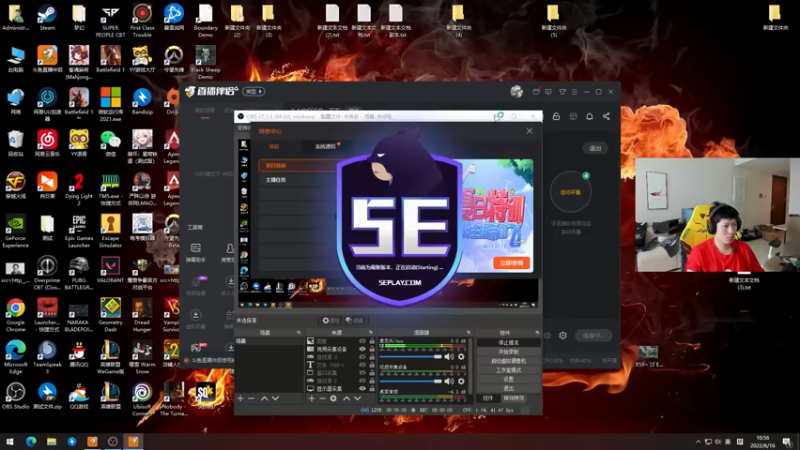Screen dimensions: 800x450
Task: Toggle visibility of 视频采集设备 source
Action: coord(362,349)
